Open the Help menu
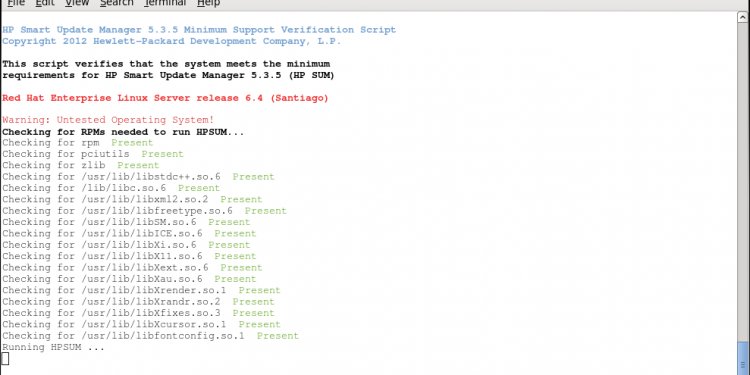 tap(209, 3)
